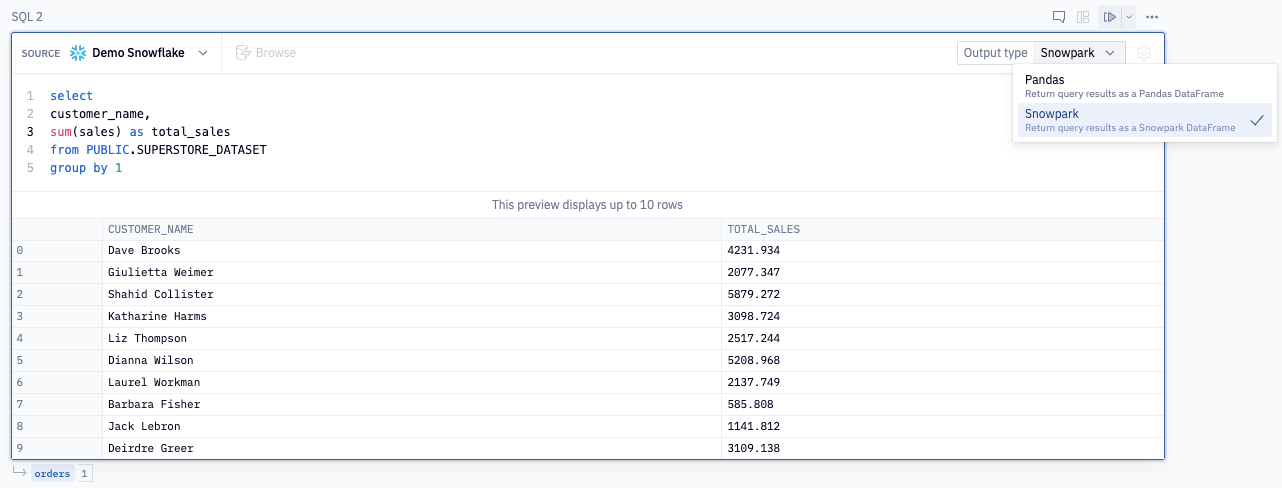Click the Laurel Workman cell
Image resolution: width=1282 pixels, height=488 pixels.
tap(412, 382)
